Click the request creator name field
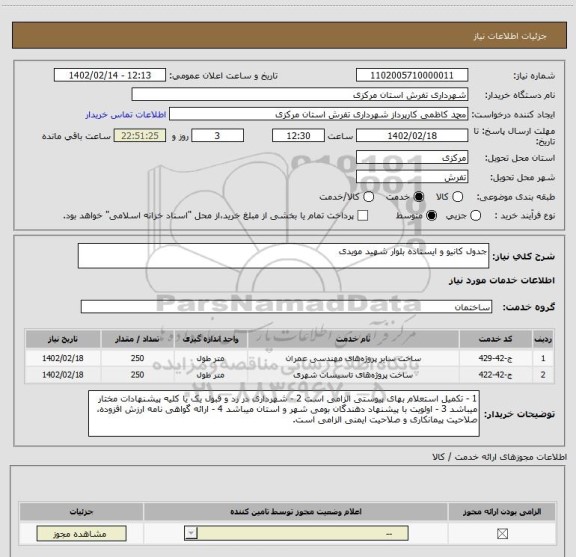576x557 pixels. pyautogui.click(x=318, y=114)
